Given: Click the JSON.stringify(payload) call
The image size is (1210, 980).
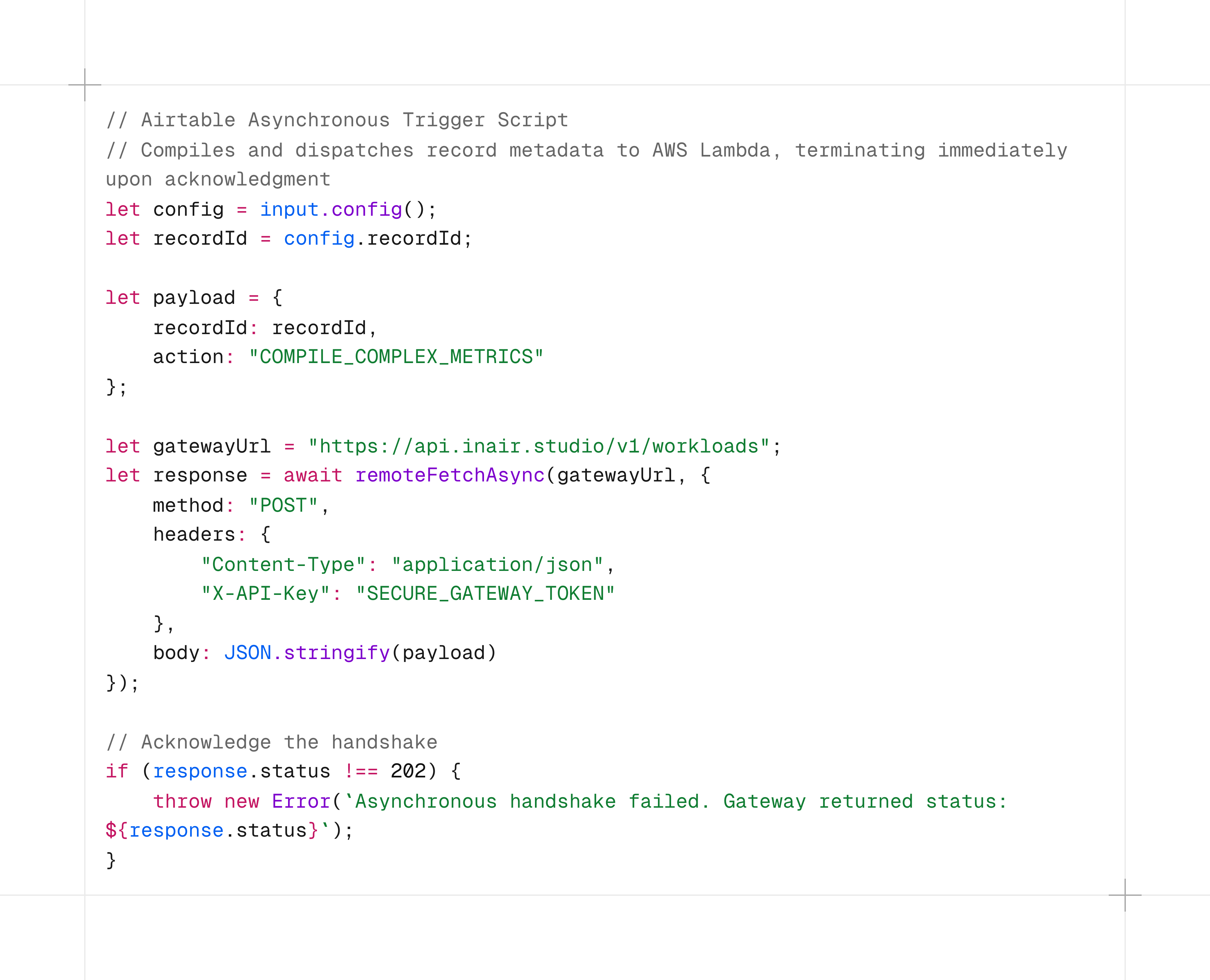Looking at the screenshot, I should point(360,652).
